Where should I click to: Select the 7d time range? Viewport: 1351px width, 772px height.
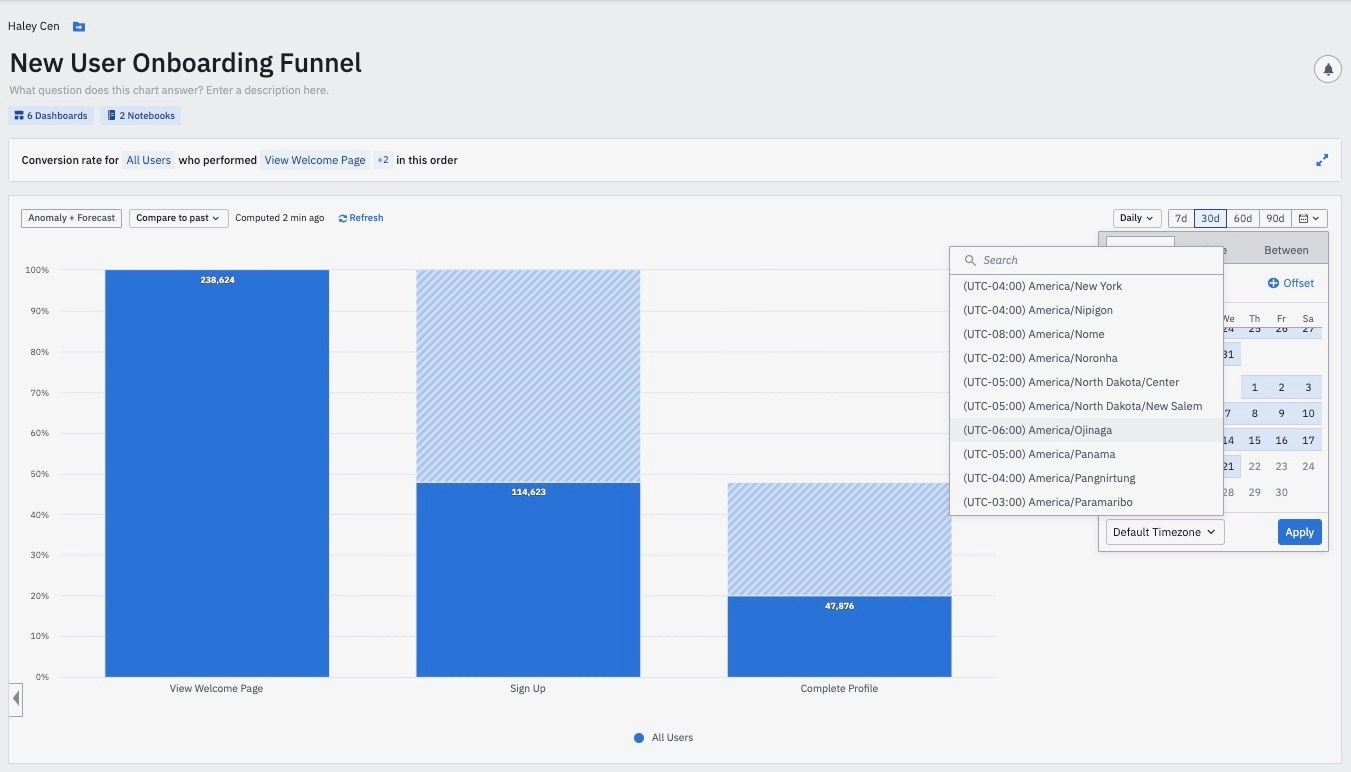coord(1181,218)
